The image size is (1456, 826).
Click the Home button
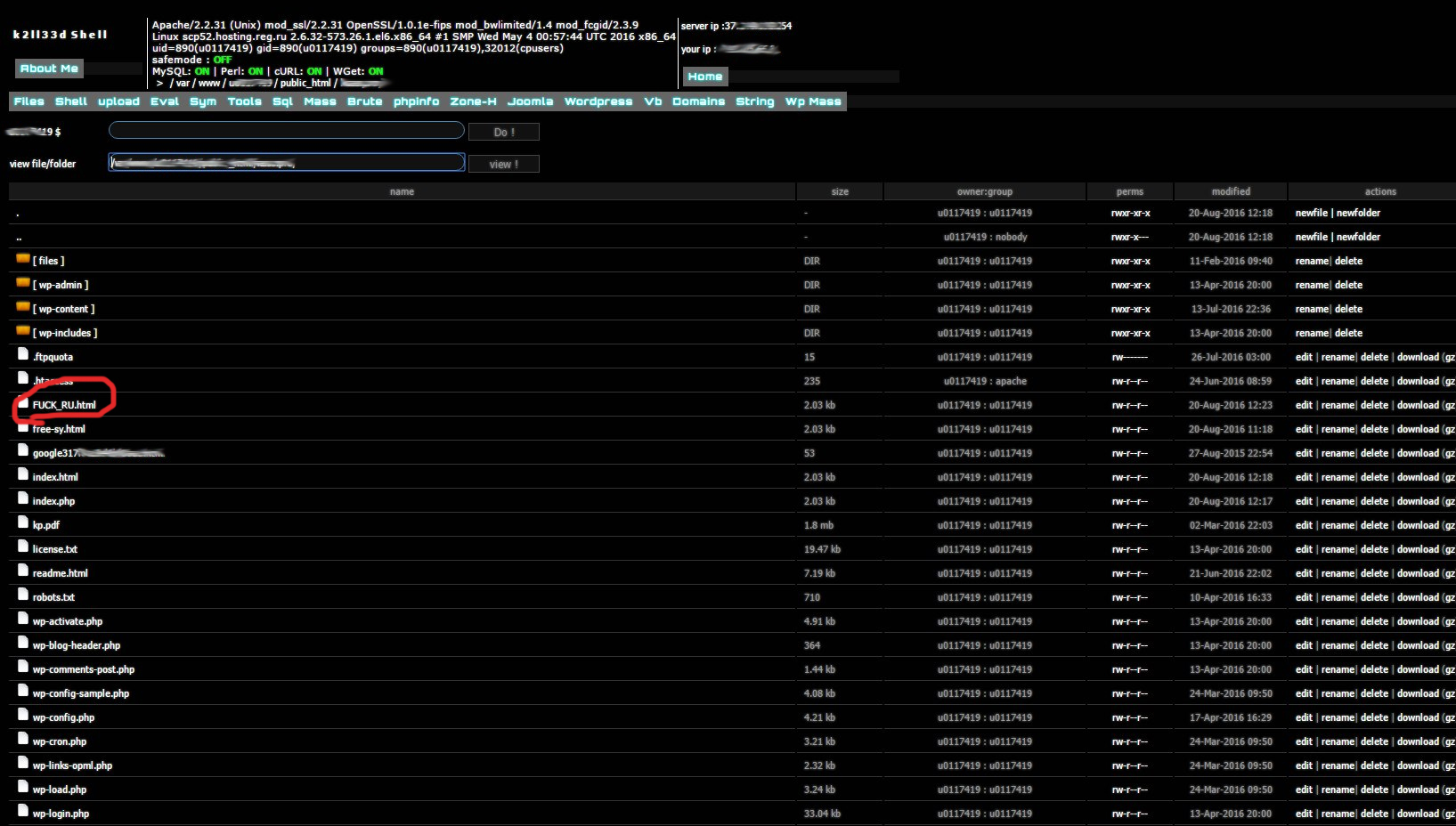point(705,77)
